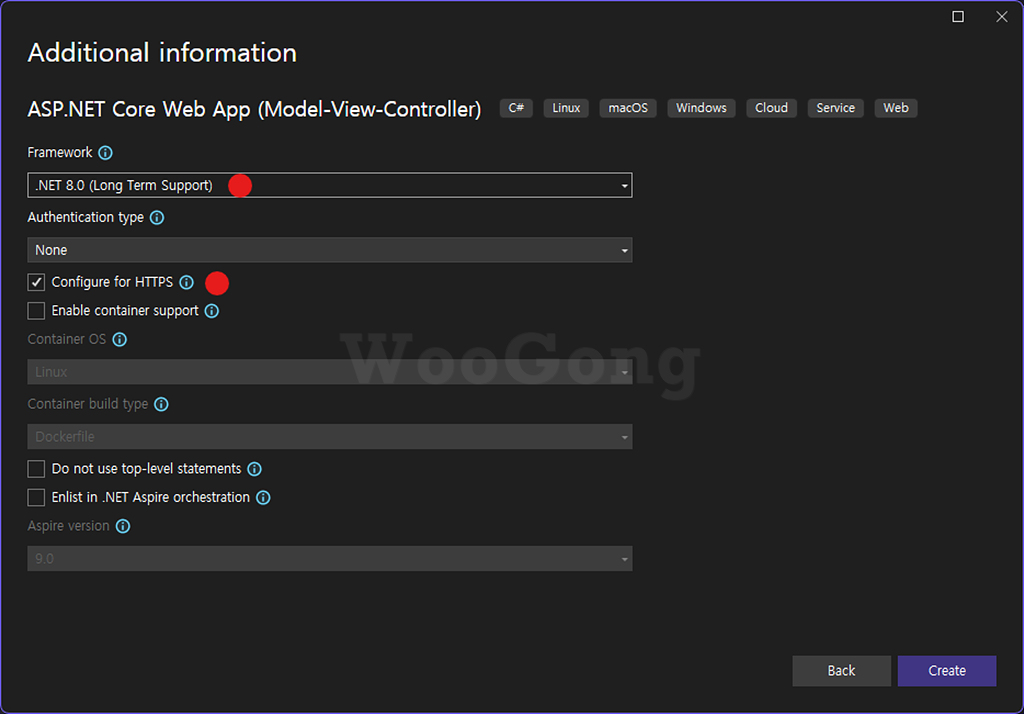1024x714 pixels.
Task: Click info icon for .NET Aspire orchestration
Action: (263, 498)
